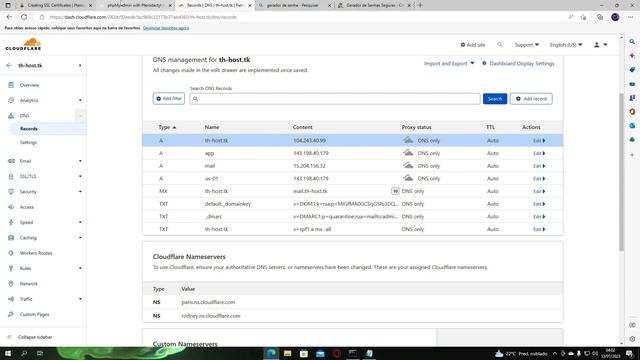The image size is (640, 360).
Task: Sort records by Type column
Action: click(167, 127)
